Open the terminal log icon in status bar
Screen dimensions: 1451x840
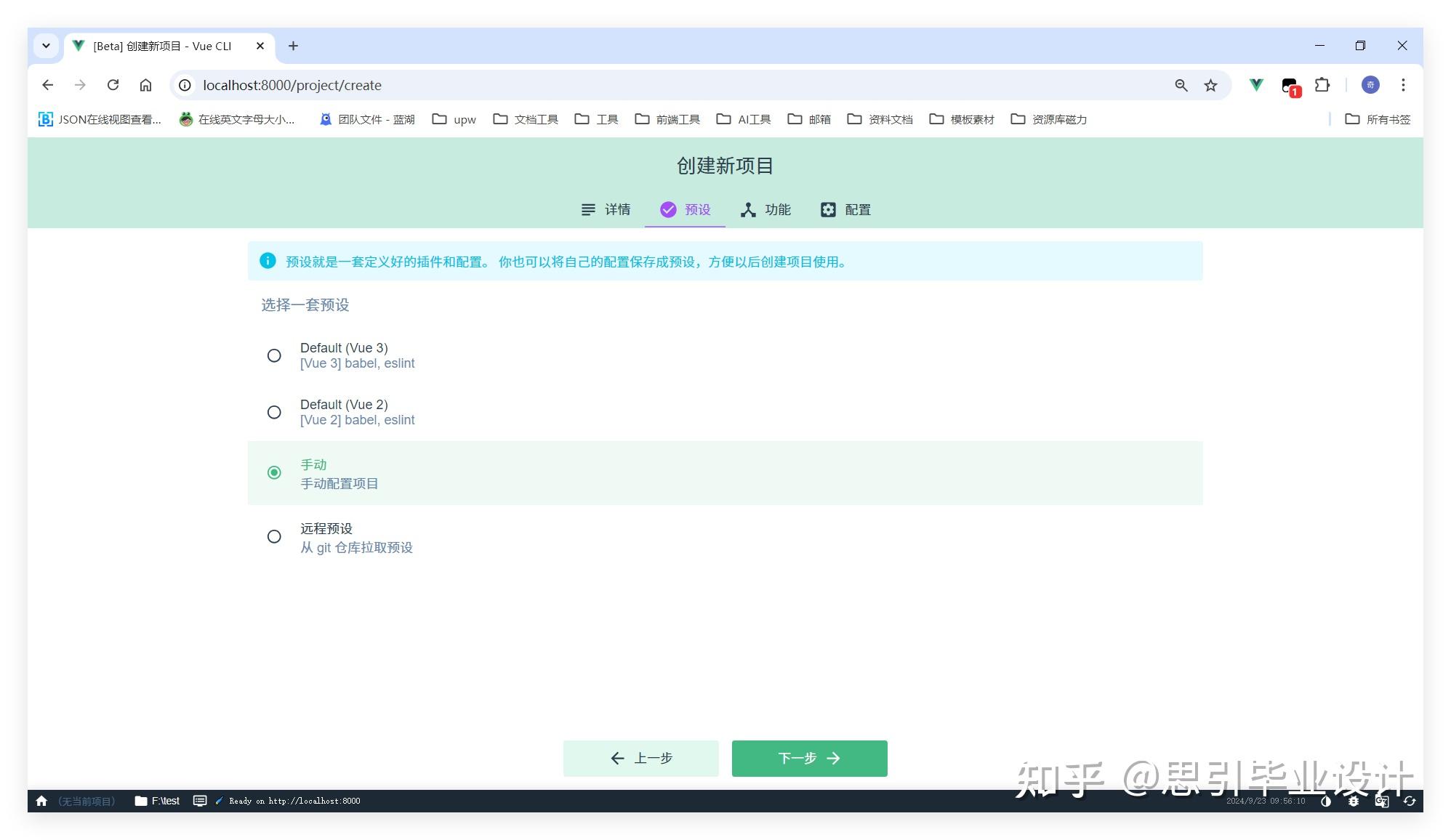pyautogui.click(x=199, y=801)
